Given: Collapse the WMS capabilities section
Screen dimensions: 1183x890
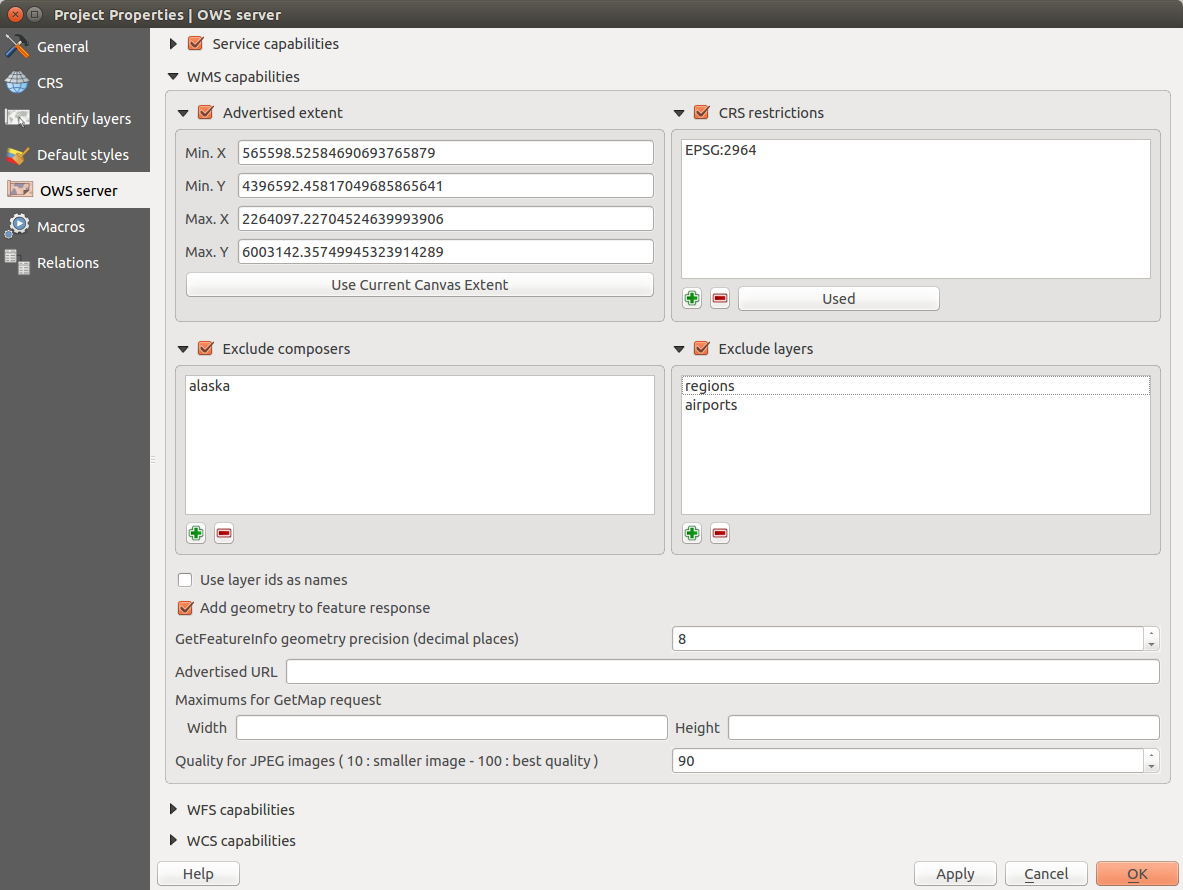Looking at the screenshot, I should [x=174, y=76].
